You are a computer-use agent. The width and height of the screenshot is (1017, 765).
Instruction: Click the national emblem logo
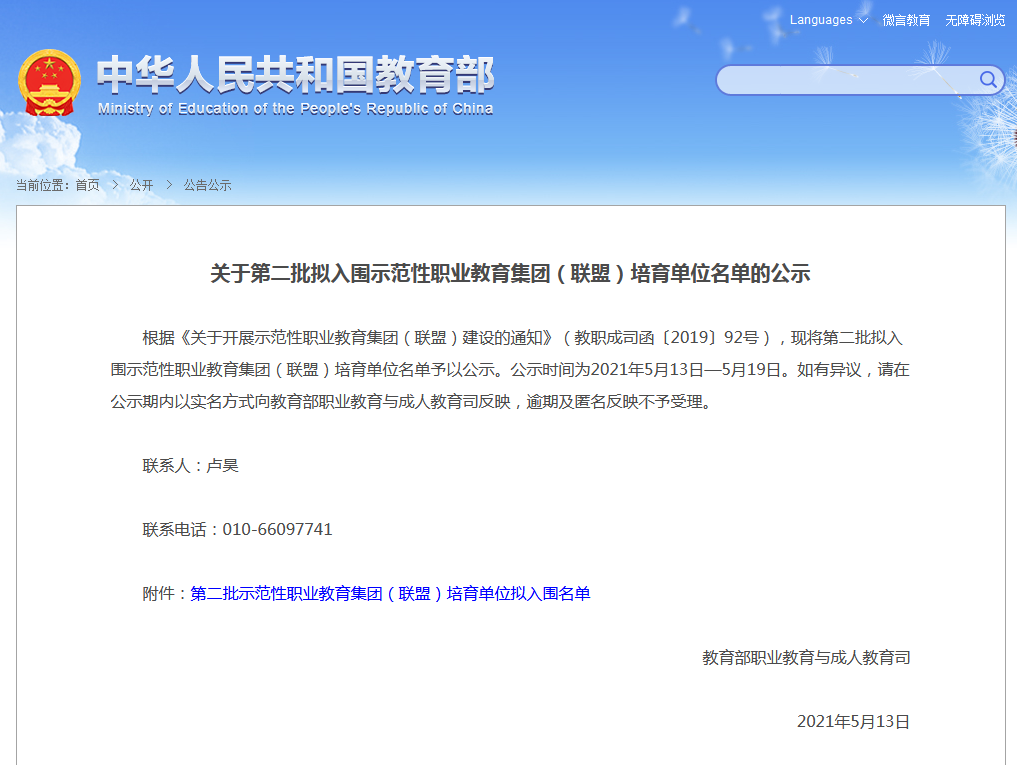[50, 82]
